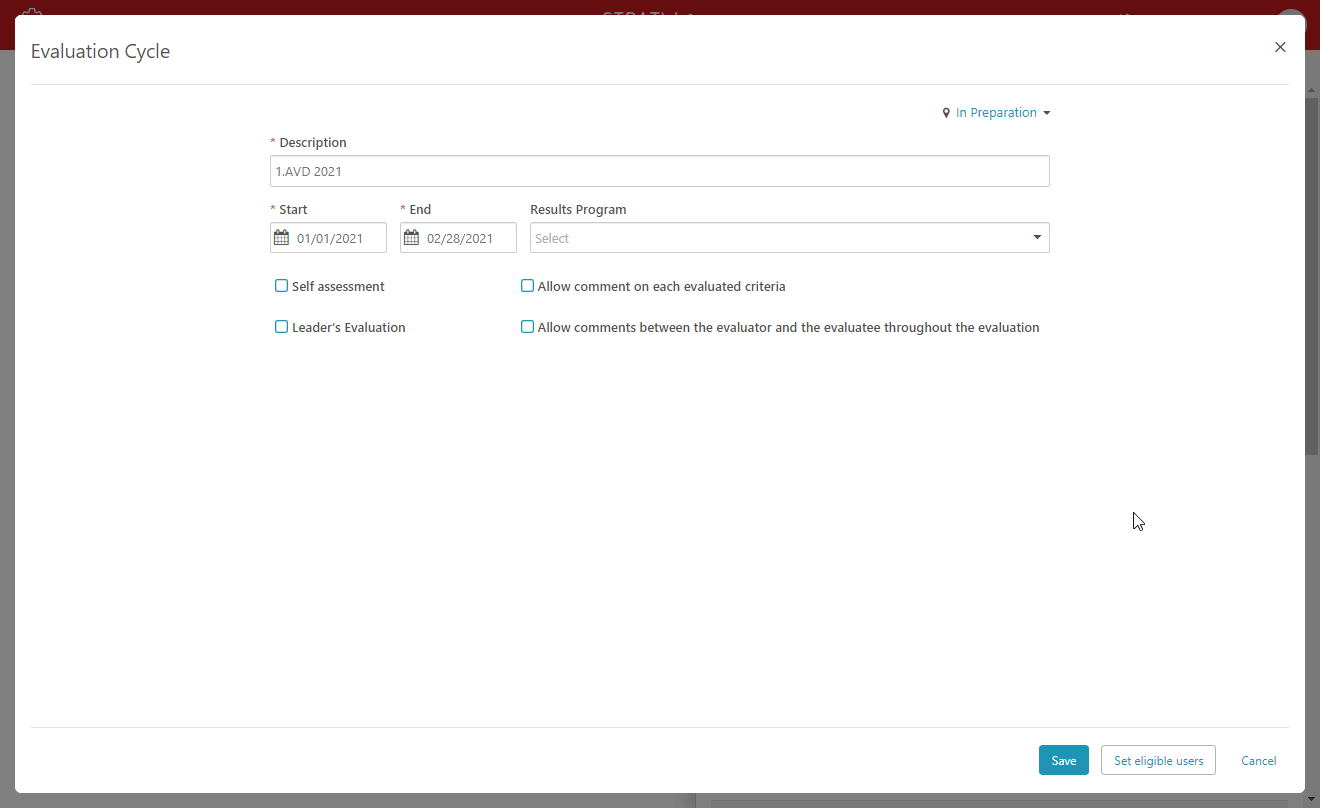This screenshot has height=808, width=1320.
Task: Click the page scrollbar up arrow
Action: pyautogui.click(x=1312, y=90)
